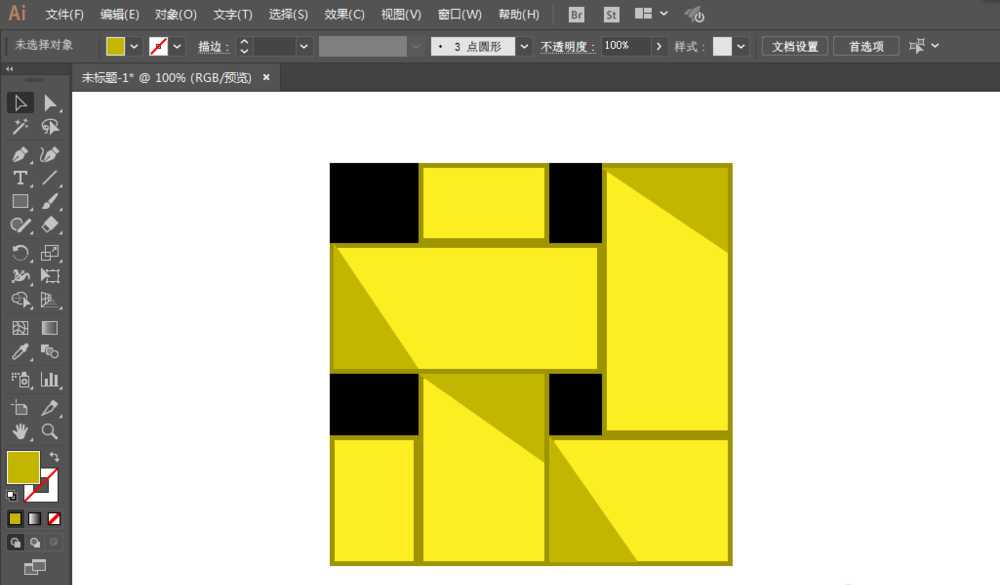The height and width of the screenshot is (585, 1000).
Task: Set the paint mode to None
Action: [54, 518]
